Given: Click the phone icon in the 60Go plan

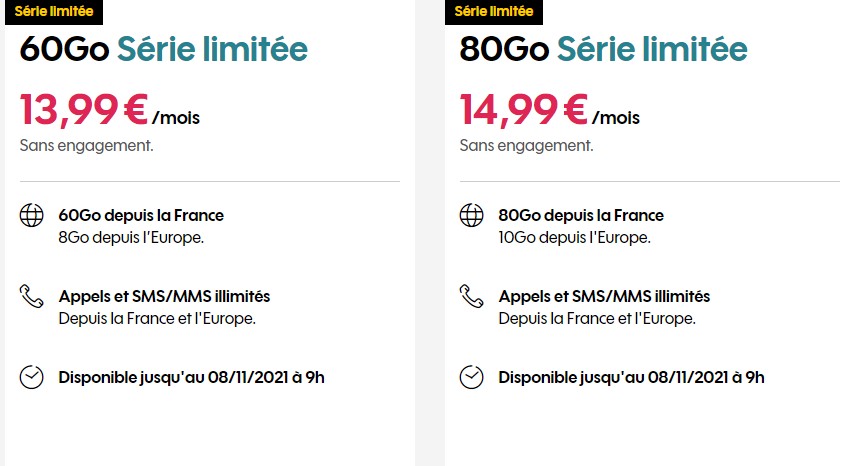Looking at the screenshot, I should [32, 296].
